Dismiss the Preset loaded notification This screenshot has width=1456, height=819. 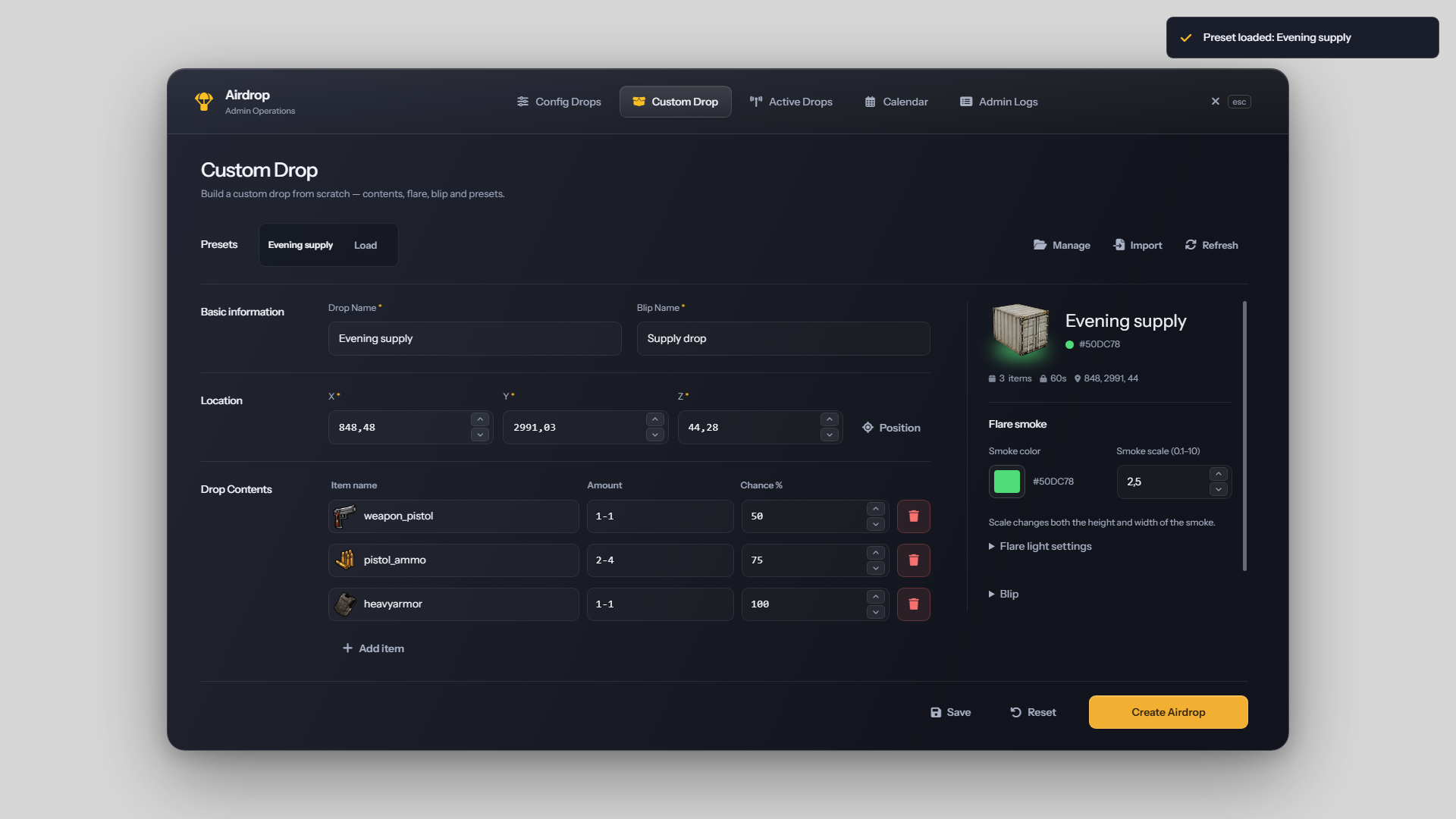click(1302, 37)
